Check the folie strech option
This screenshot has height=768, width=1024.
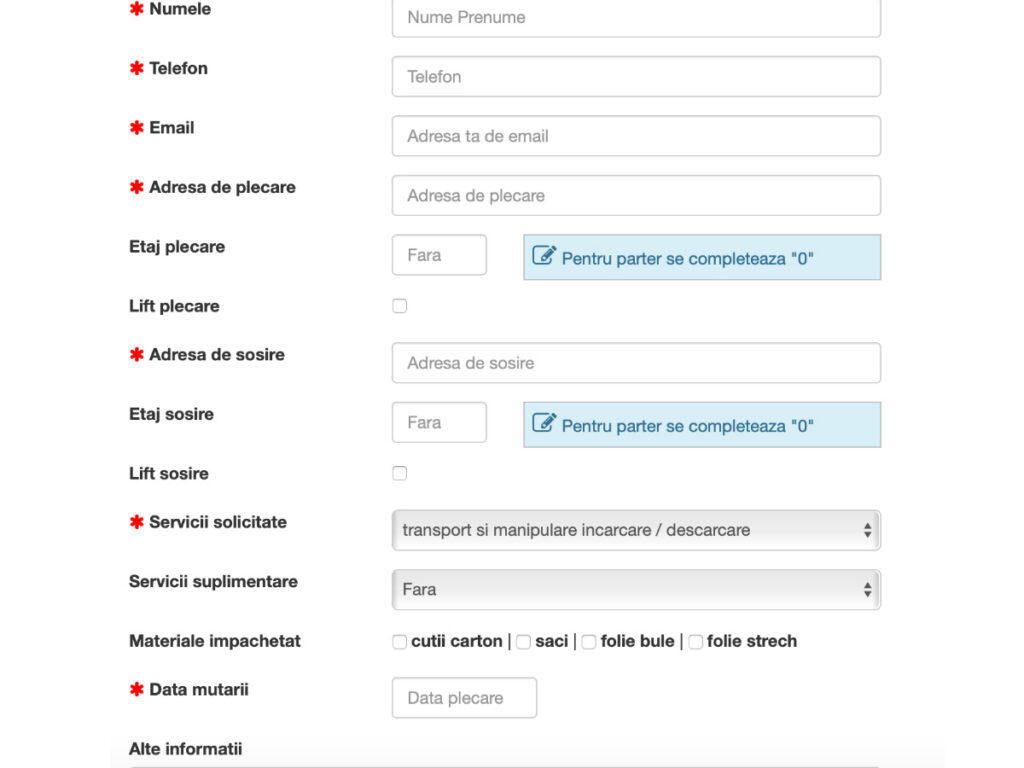(695, 641)
